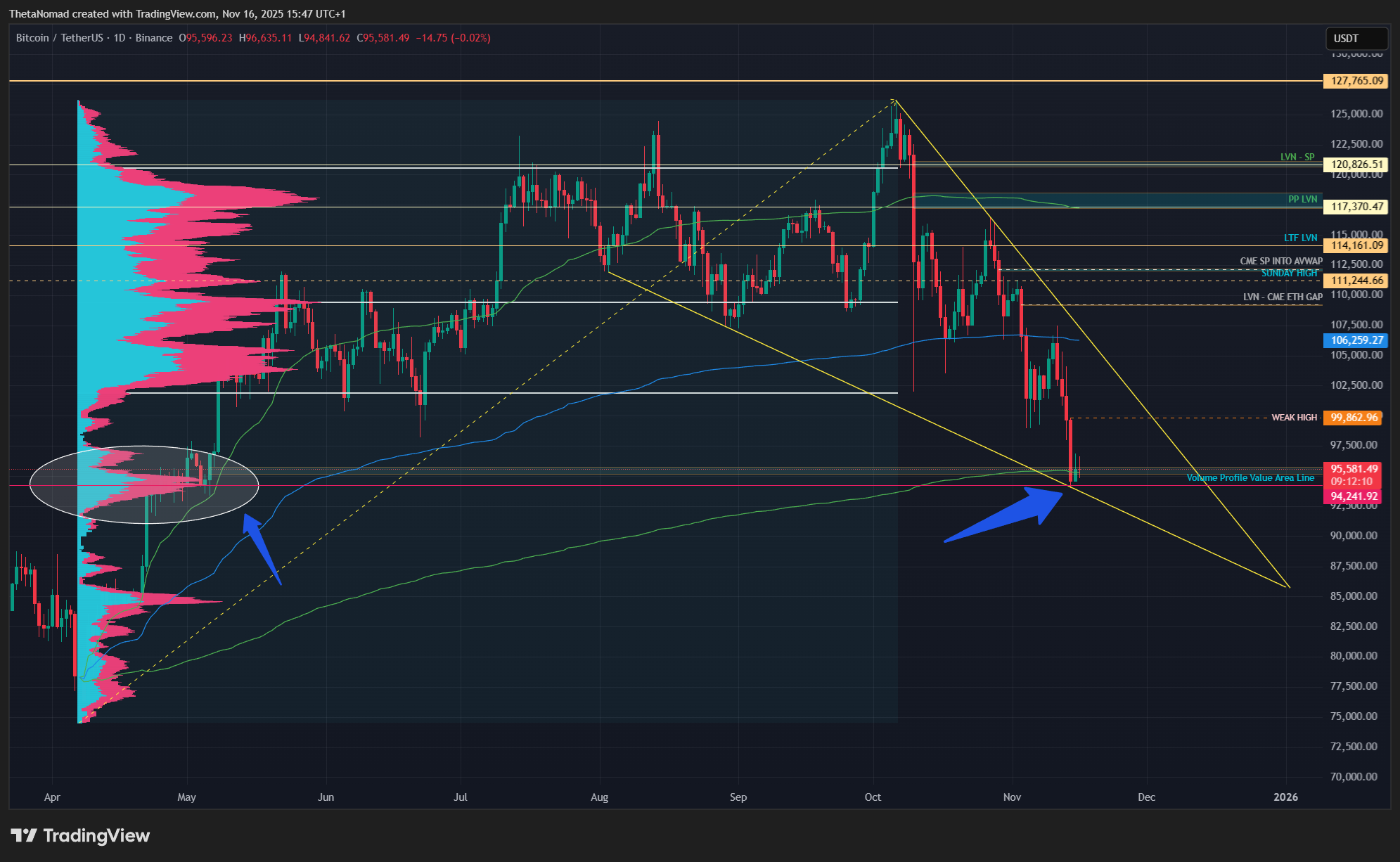Click the current price label 95,581.49
This screenshot has height=862, width=1400.
pyautogui.click(x=1354, y=468)
